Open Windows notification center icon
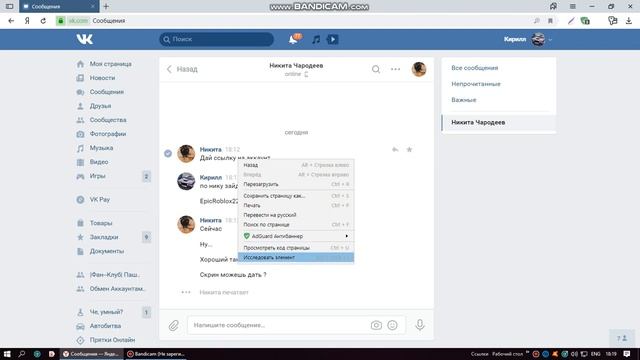 point(627,354)
